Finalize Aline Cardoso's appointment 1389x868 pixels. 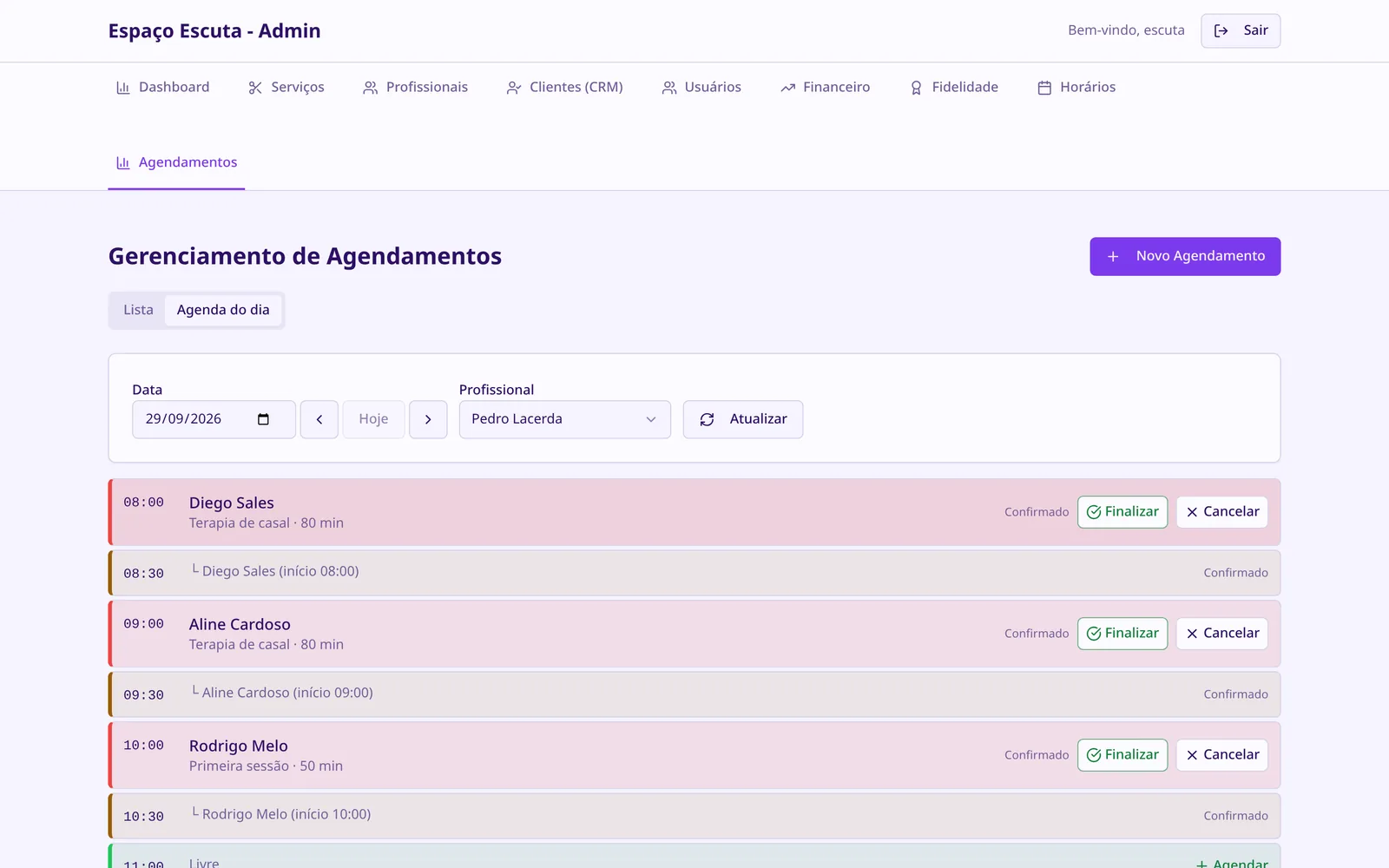tap(1122, 634)
